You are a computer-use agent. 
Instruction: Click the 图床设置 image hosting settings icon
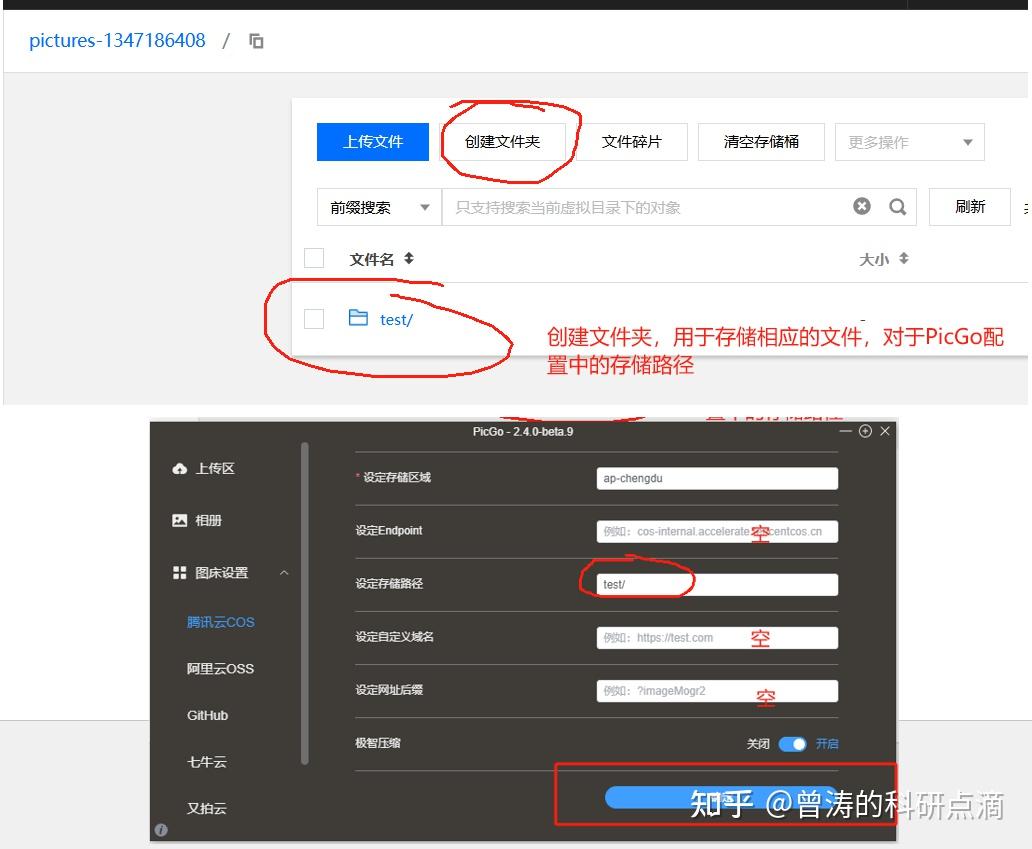179,572
